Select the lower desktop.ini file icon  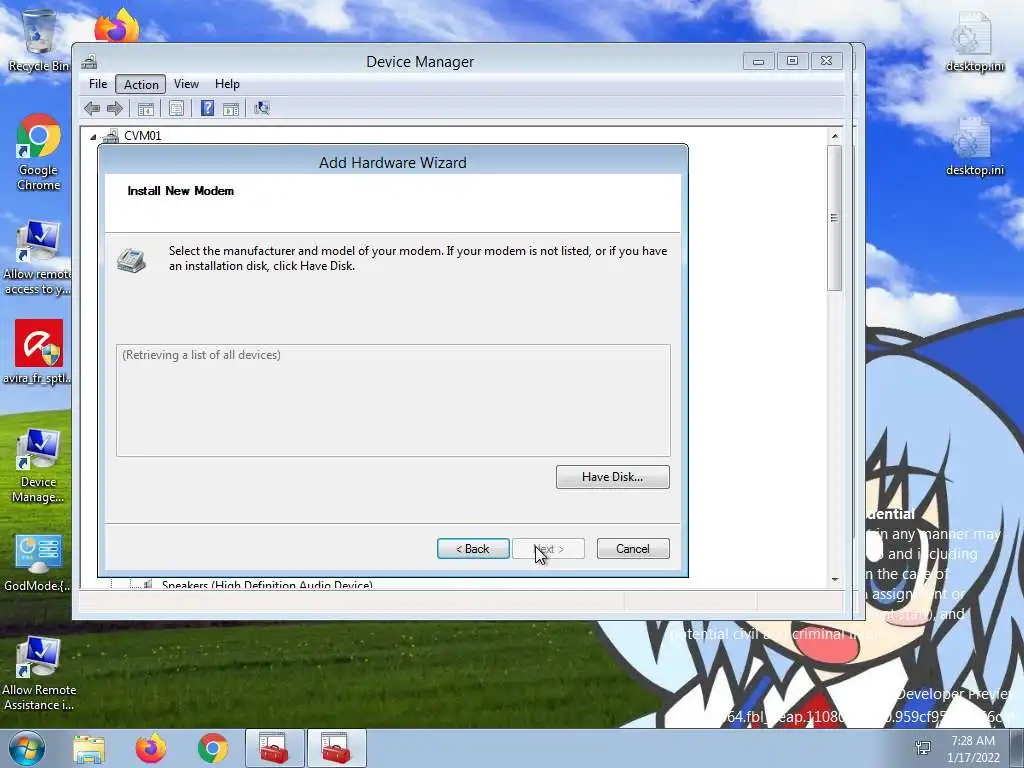(974, 147)
